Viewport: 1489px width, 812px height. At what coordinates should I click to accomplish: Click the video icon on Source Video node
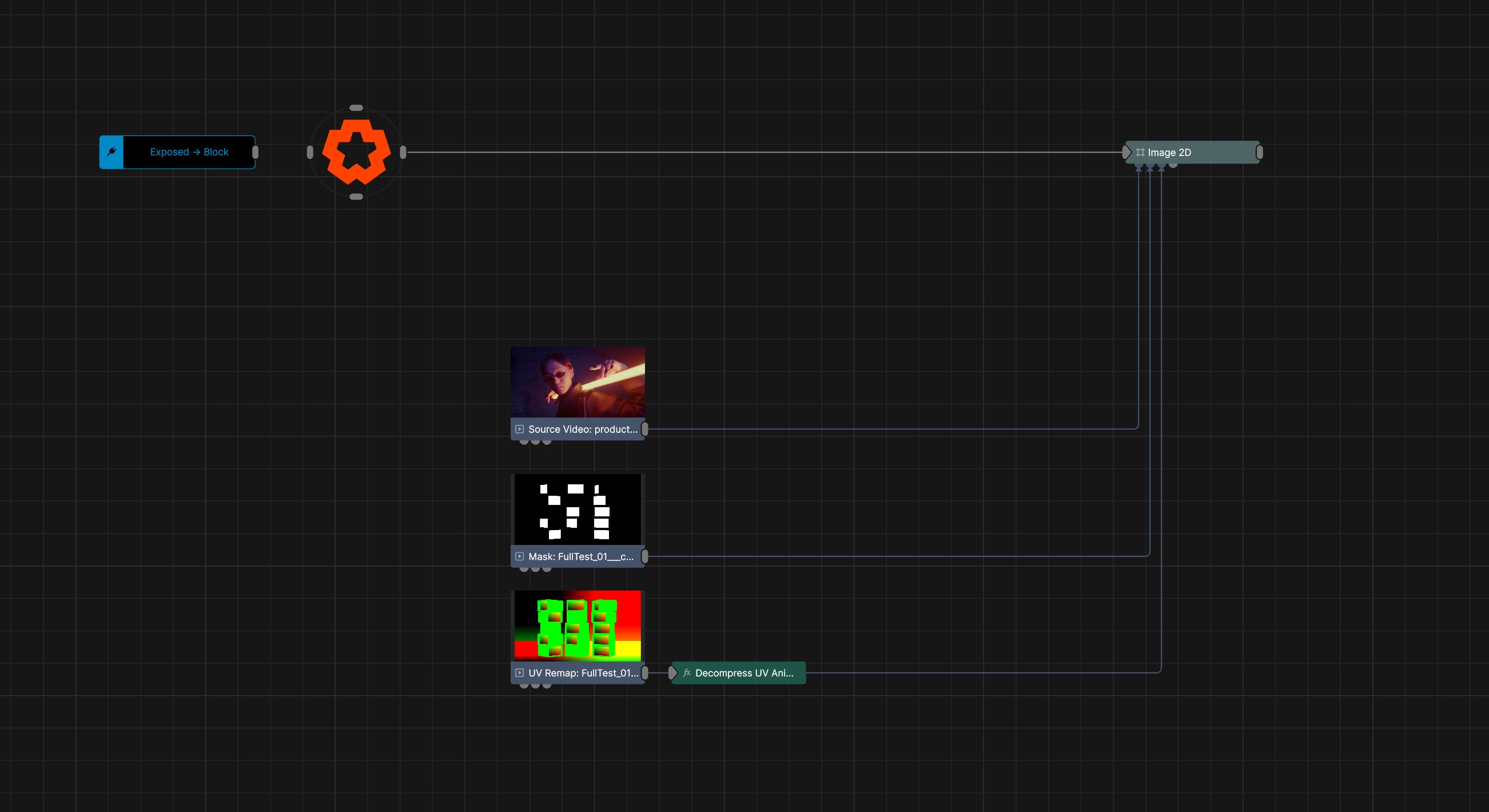click(519, 429)
